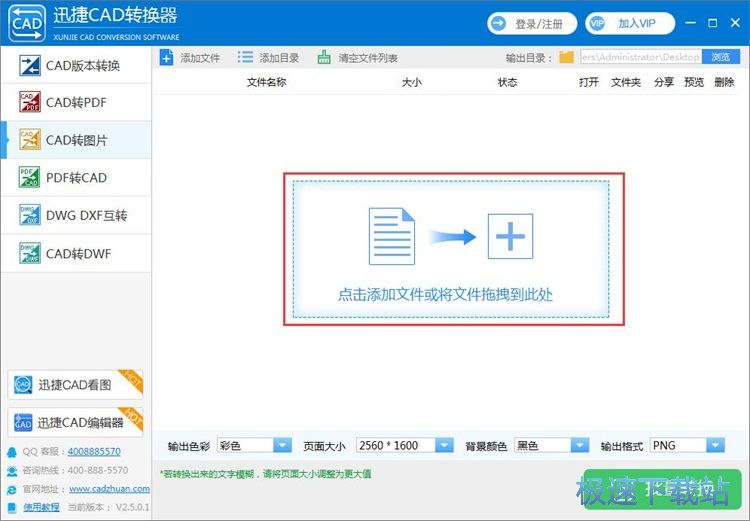Click the 清空文件列表 text button

(368, 58)
